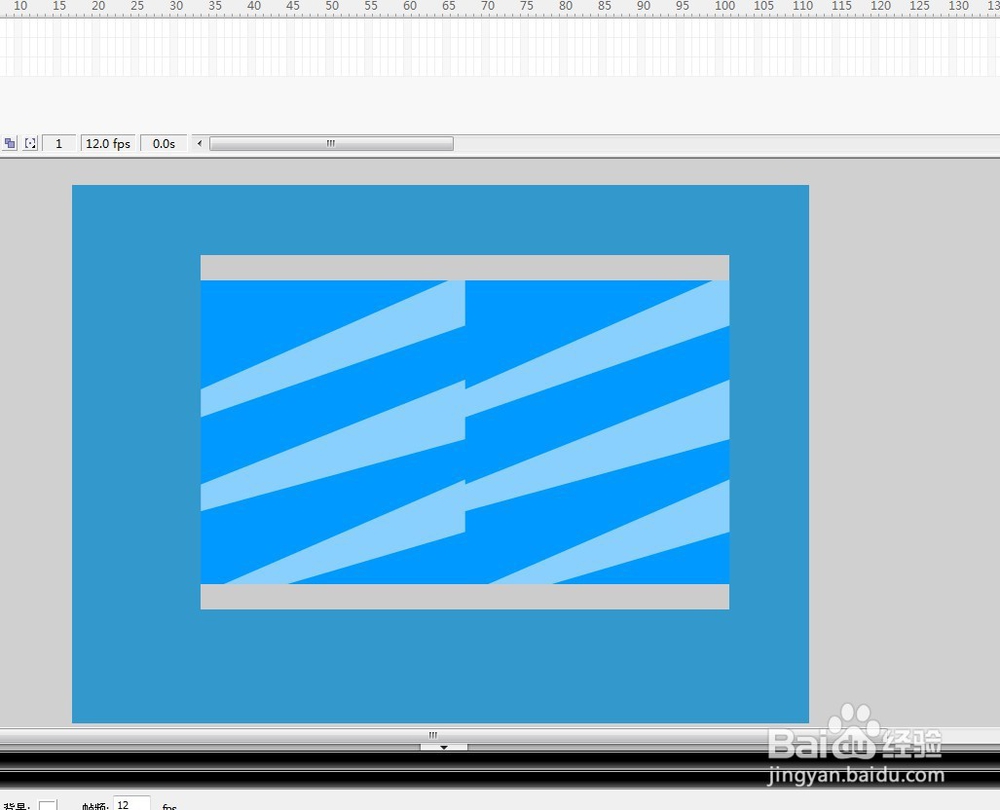The width and height of the screenshot is (1000, 810).
Task: Select the lower gray bar on stage
Action: [465, 596]
